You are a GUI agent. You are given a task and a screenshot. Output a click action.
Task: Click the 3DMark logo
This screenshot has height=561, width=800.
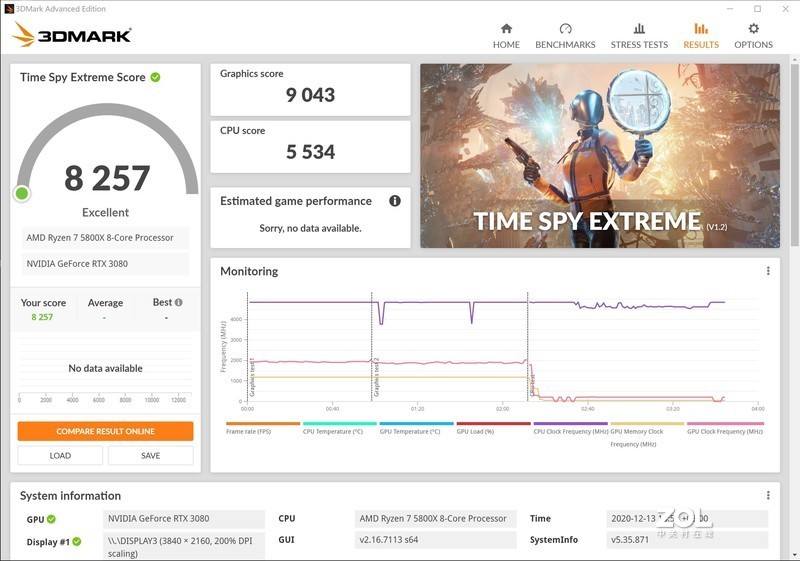tap(72, 35)
